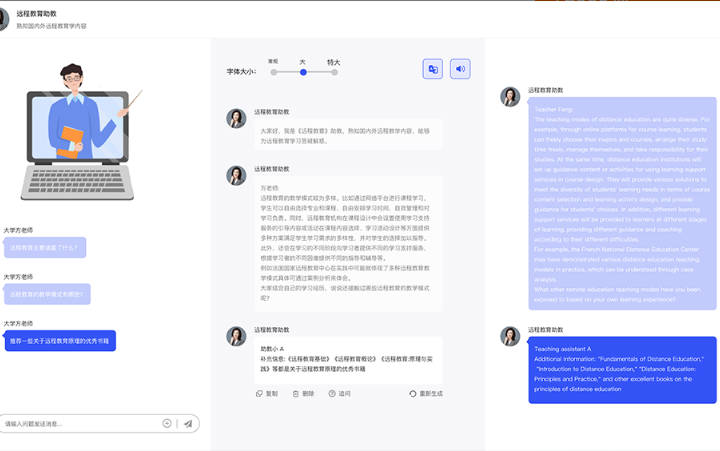720x451 pixels.
Task: Click the speaker read-aloud icon
Action: pyautogui.click(x=460, y=69)
